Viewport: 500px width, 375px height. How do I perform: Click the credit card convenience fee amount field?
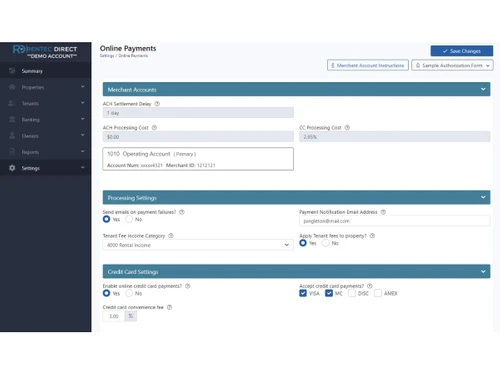(114, 316)
